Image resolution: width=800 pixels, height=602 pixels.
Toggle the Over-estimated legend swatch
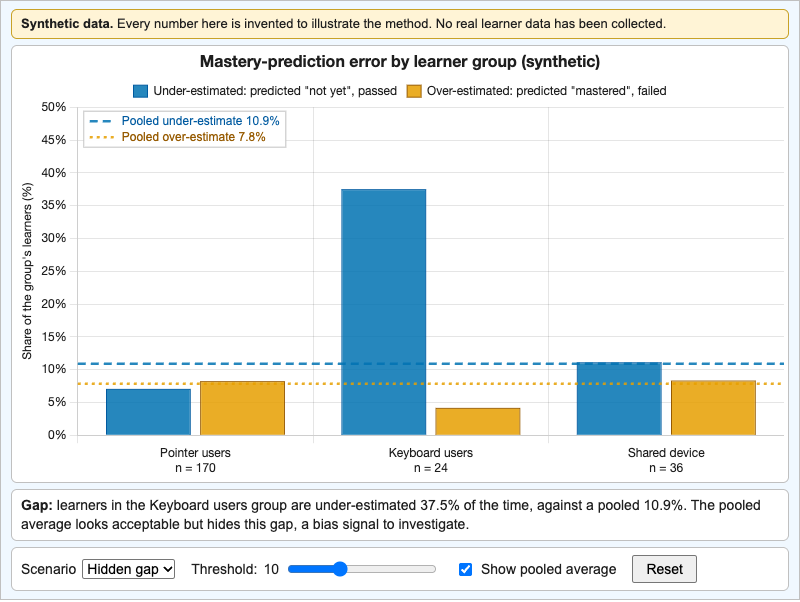[x=414, y=91]
